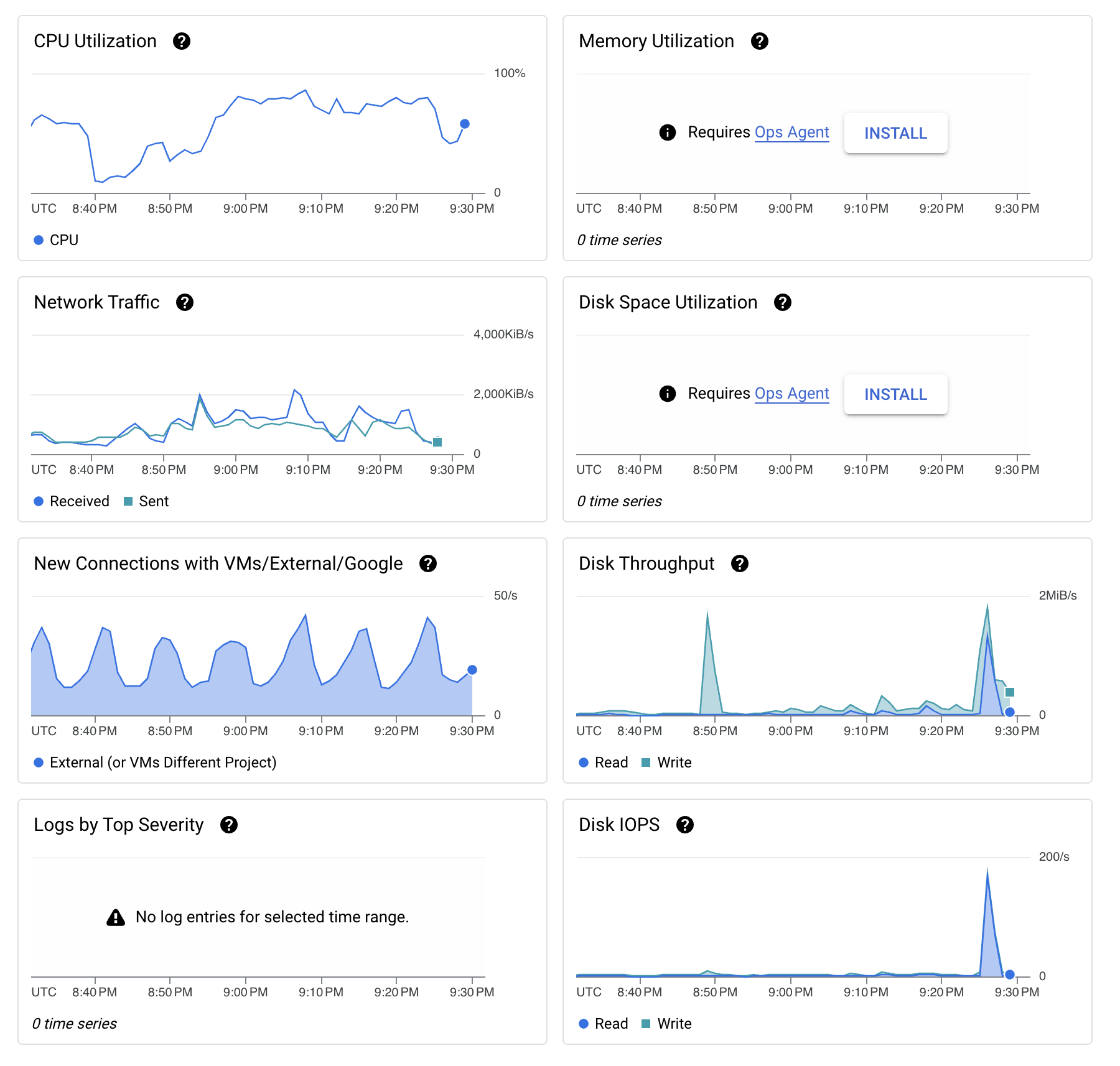The width and height of the screenshot is (1120, 1066).
Task: Click 50/s axis label on New Connections chart
Action: (505, 596)
